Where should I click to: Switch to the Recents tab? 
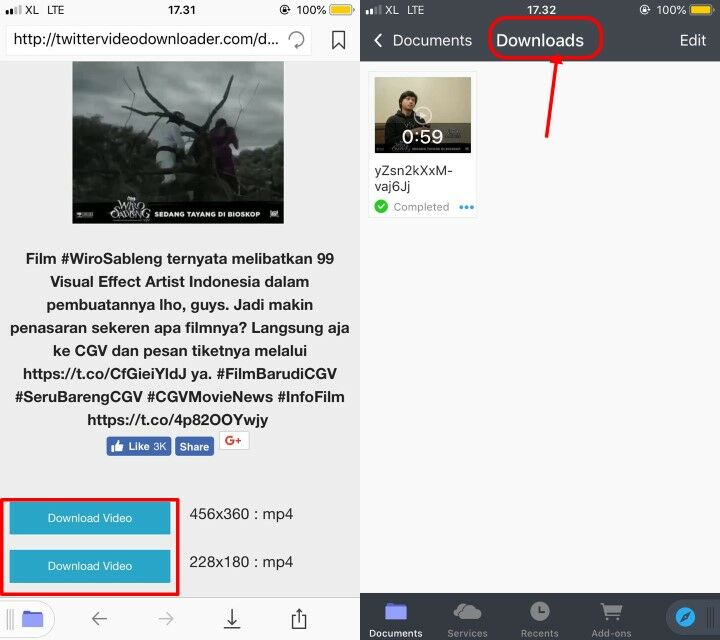(x=540, y=620)
